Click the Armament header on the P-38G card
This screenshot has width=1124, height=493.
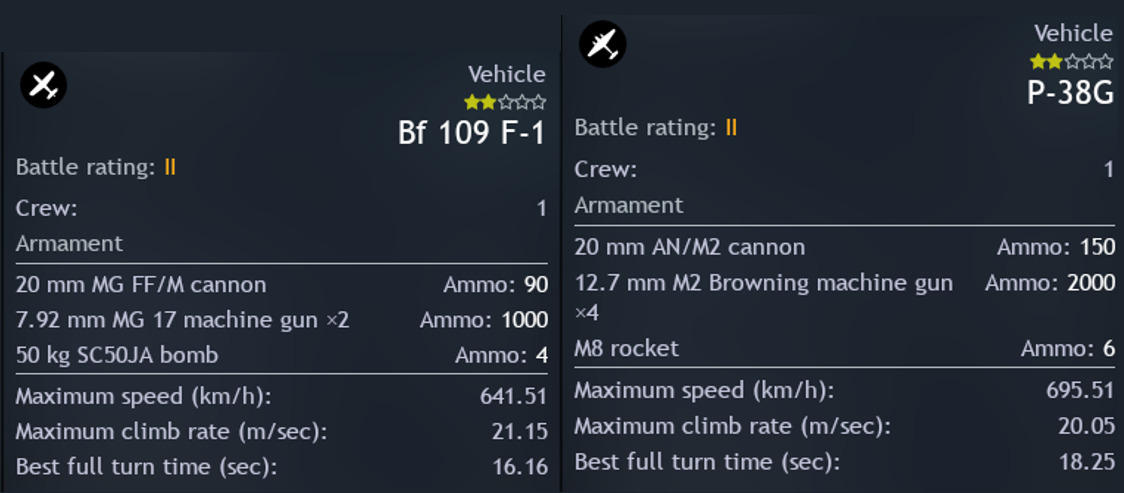(x=628, y=205)
